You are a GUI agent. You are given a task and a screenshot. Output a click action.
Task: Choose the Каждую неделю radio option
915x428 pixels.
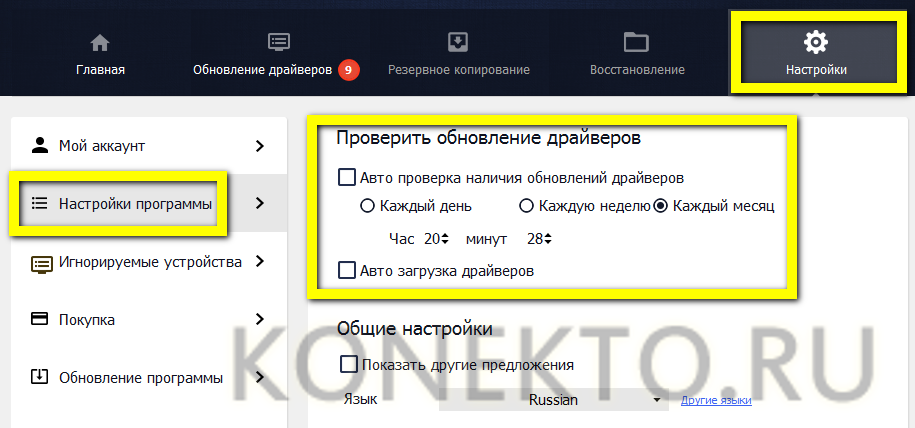point(526,207)
